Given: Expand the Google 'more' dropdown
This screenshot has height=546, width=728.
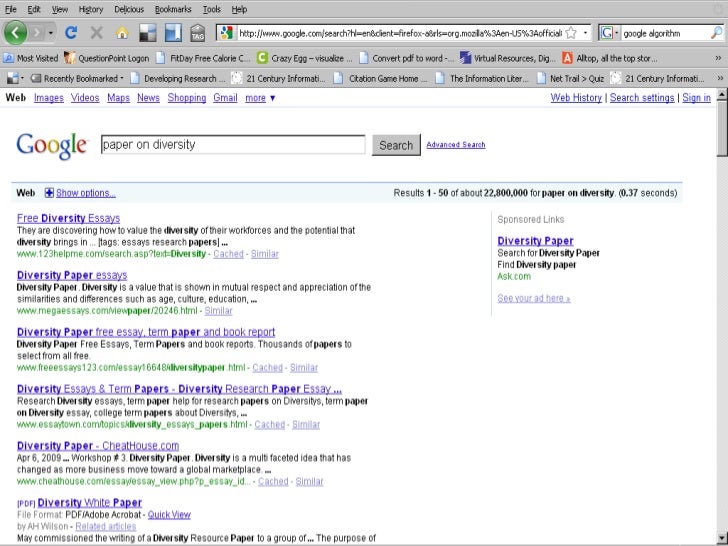Looking at the screenshot, I should pyautogui.click(x=260, y=98).
